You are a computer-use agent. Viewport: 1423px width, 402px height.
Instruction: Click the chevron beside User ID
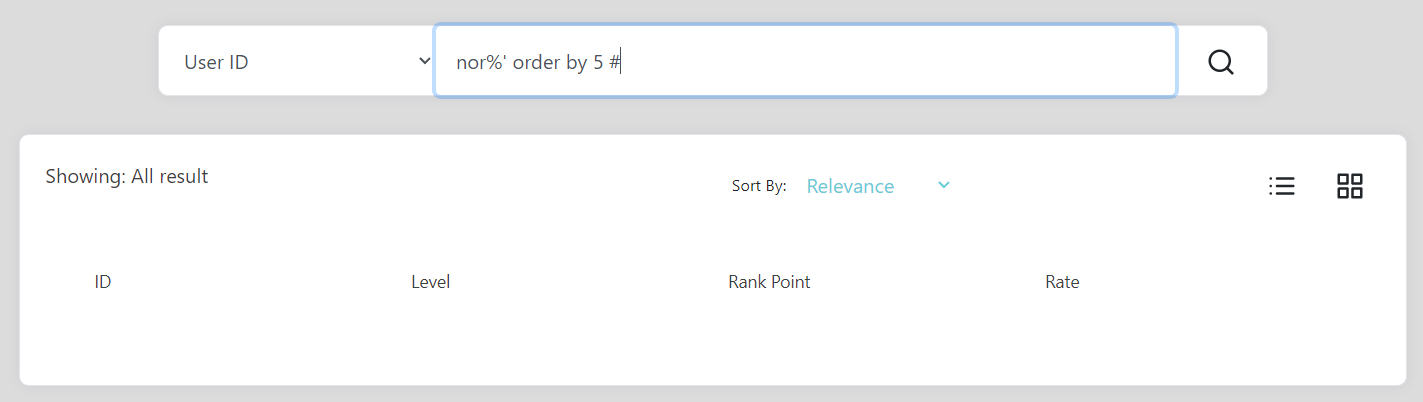click(x=424, y=61)
